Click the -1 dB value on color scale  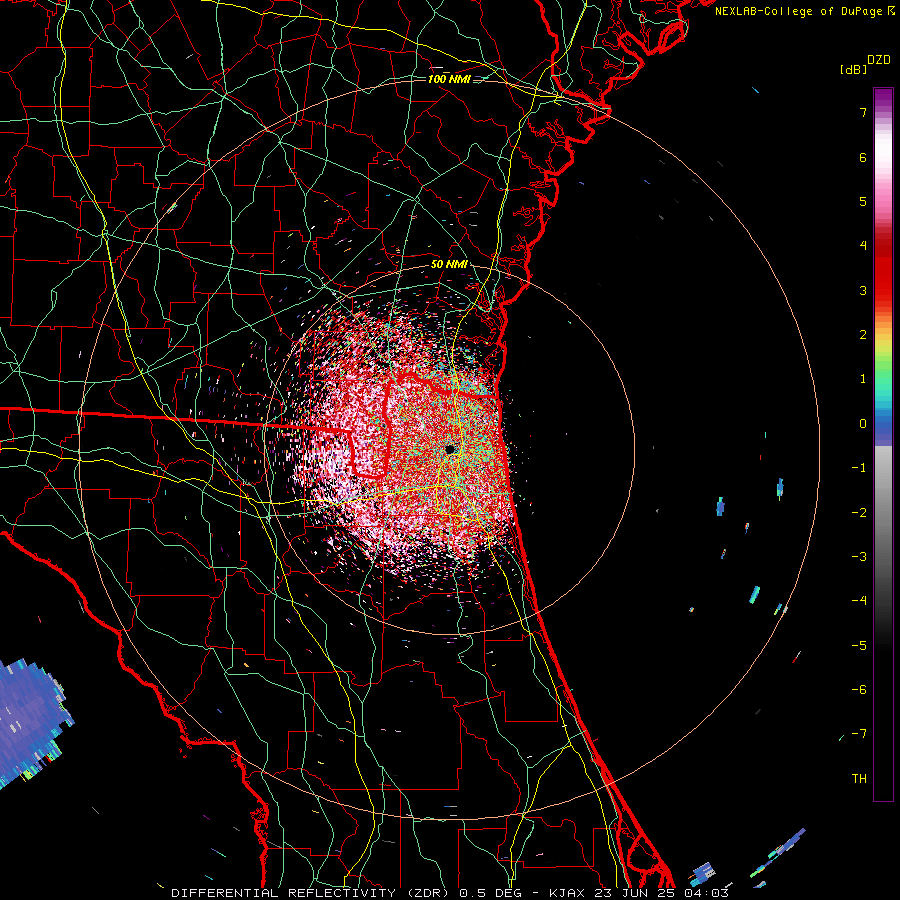[x=859, y=468]
